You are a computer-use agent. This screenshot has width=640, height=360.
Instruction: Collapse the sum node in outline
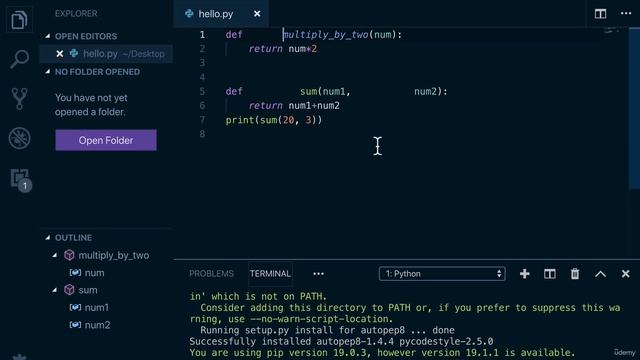pyautogui.click(x=55, y=290)
